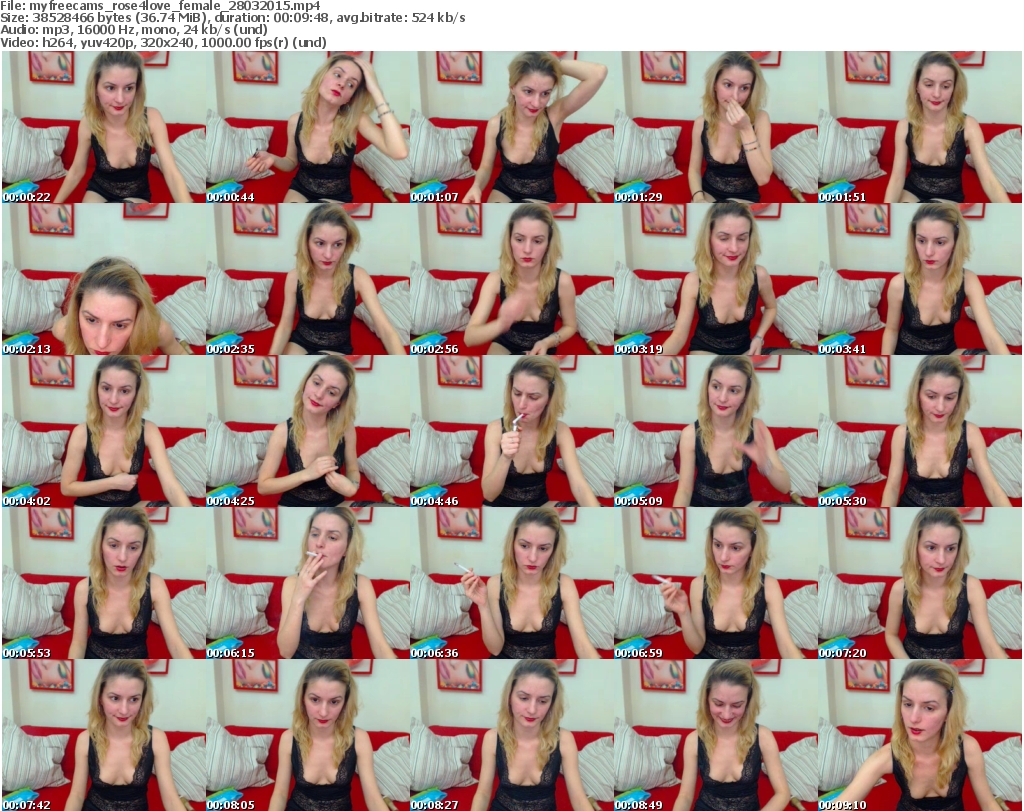The width and height of the screenshot is (1024, 811).
Task: Select the thumbnail timestamped 00:04:02
Action: 104,431
